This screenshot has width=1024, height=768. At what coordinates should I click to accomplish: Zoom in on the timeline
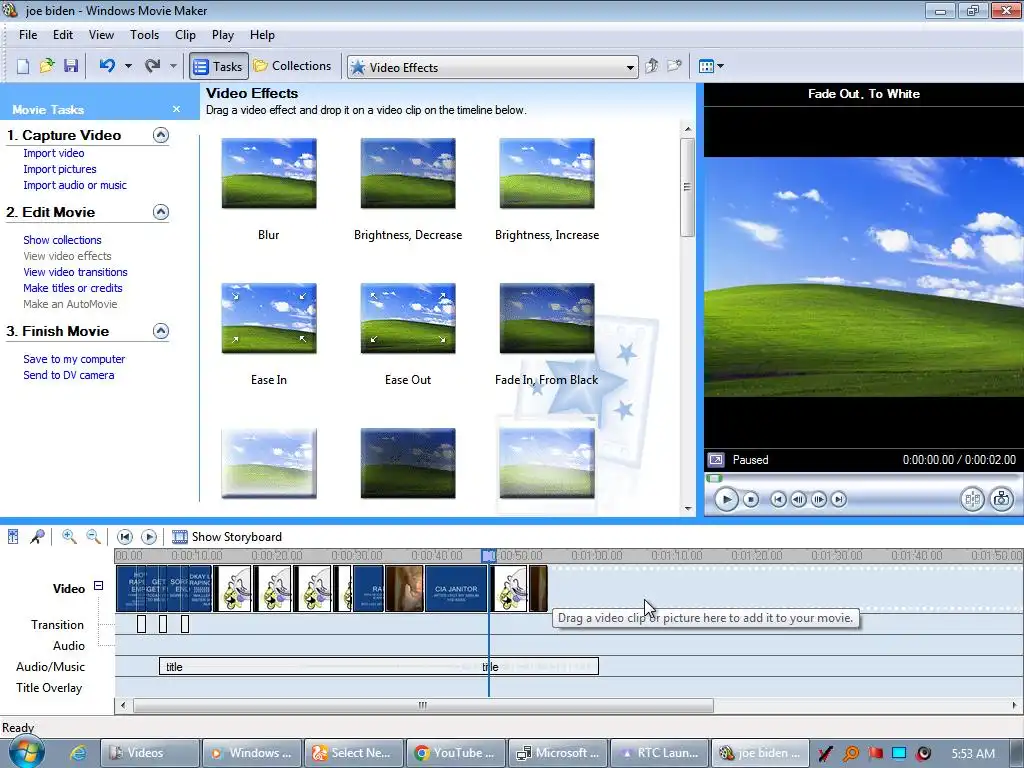pos(69,537)
